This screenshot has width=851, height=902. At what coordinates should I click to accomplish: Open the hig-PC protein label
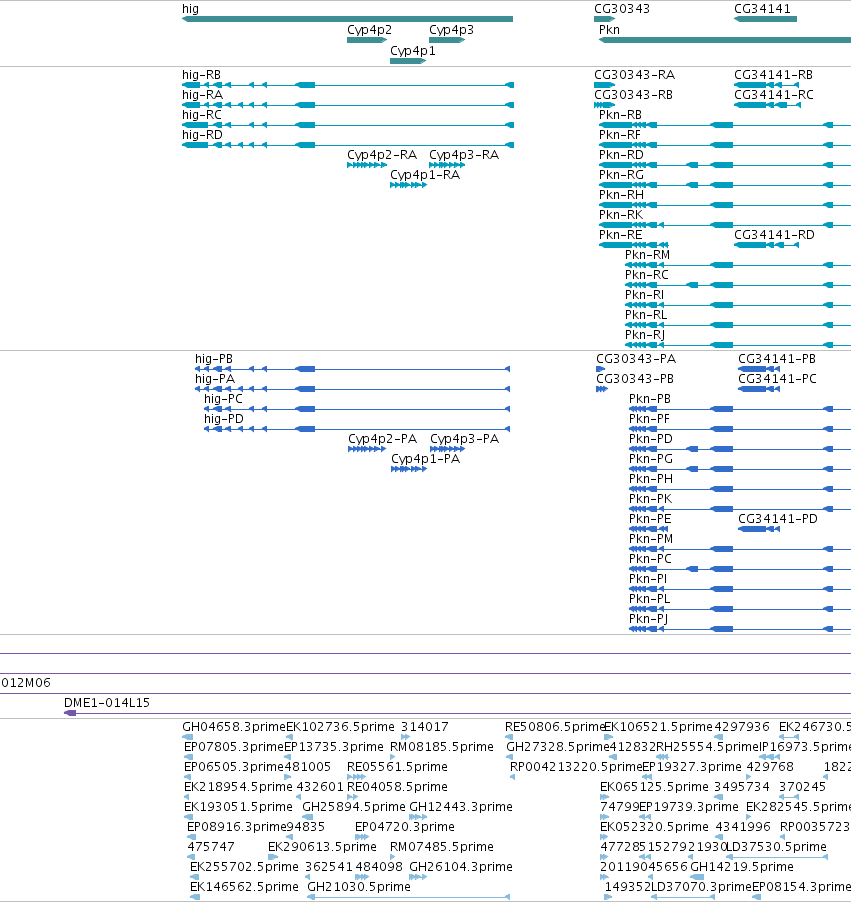coord(223,399)
